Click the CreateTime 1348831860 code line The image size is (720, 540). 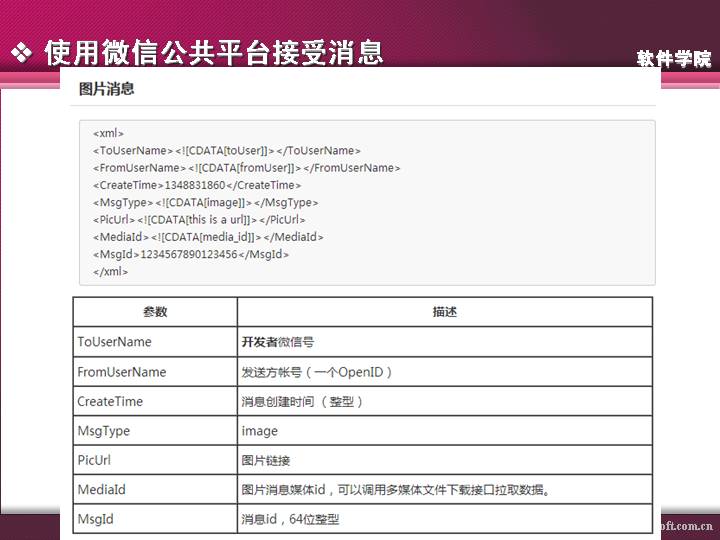click(x=196, y=185)
